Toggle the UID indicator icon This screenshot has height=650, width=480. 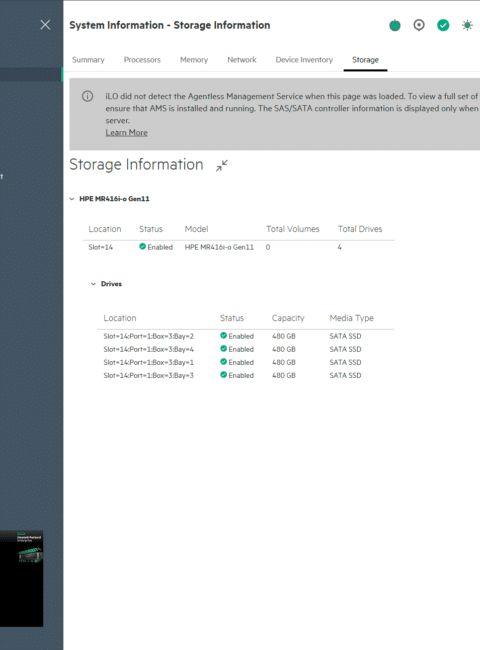tap(419, 25)
